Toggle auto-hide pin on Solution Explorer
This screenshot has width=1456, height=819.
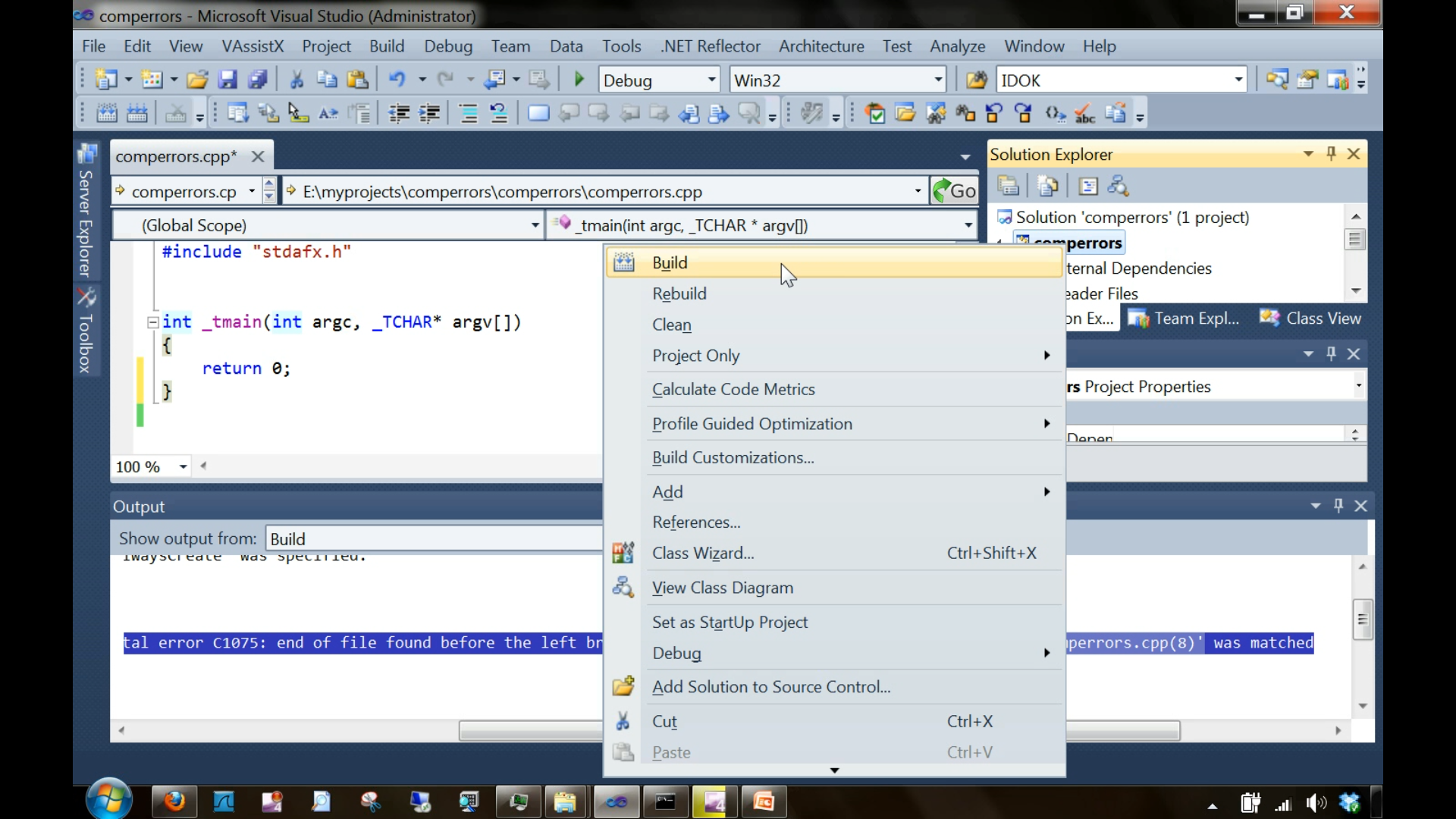tap(1331, 154)
